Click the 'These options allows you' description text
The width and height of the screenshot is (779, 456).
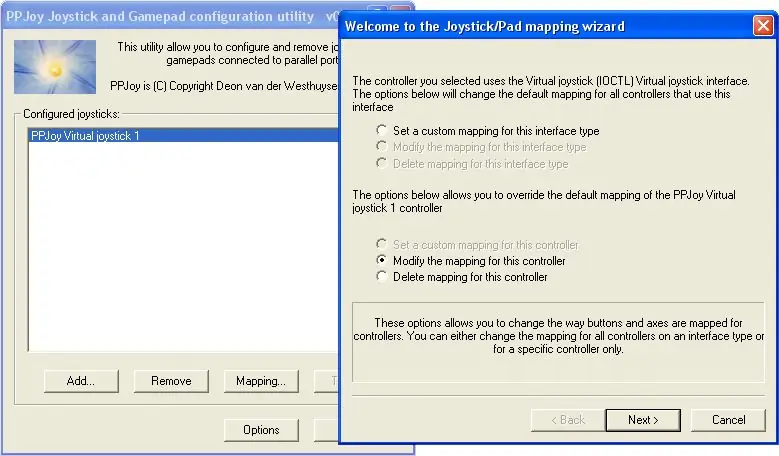pos(558,336)
